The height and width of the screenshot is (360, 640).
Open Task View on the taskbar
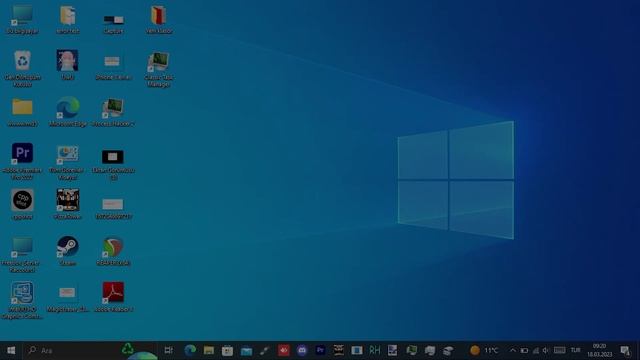pyautogui.click(x=168, y=350)
